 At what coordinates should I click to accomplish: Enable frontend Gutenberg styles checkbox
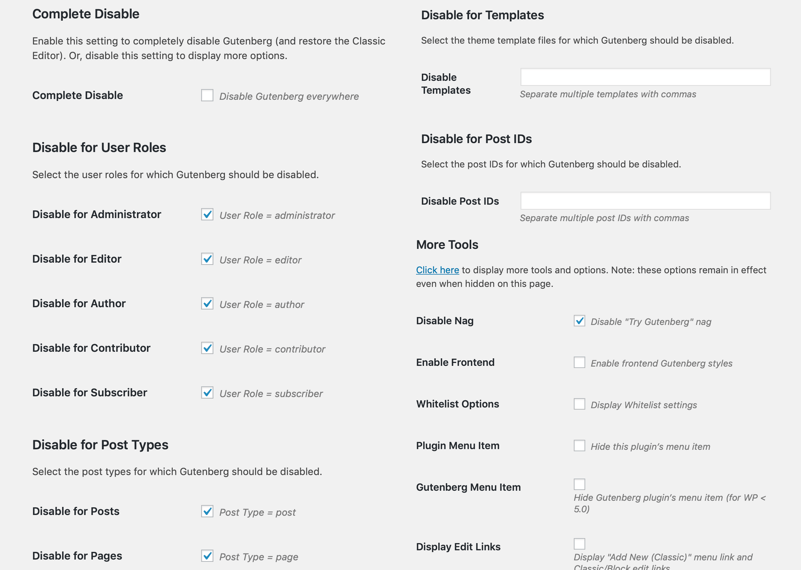pyautogui.click(x=579, y=362)
